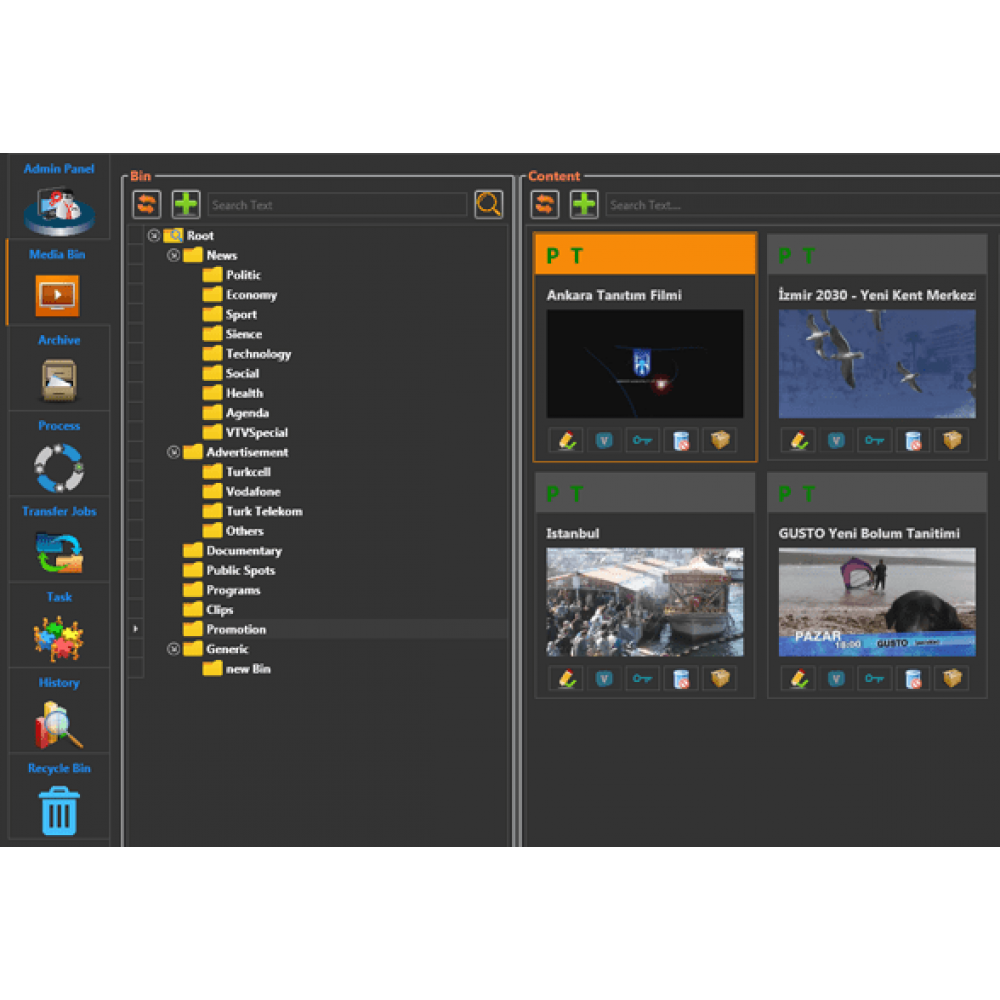Screen dimensions: 1000x1000
Task: Click the Bin panel search magnifier icon
Action: click(488, 205)
